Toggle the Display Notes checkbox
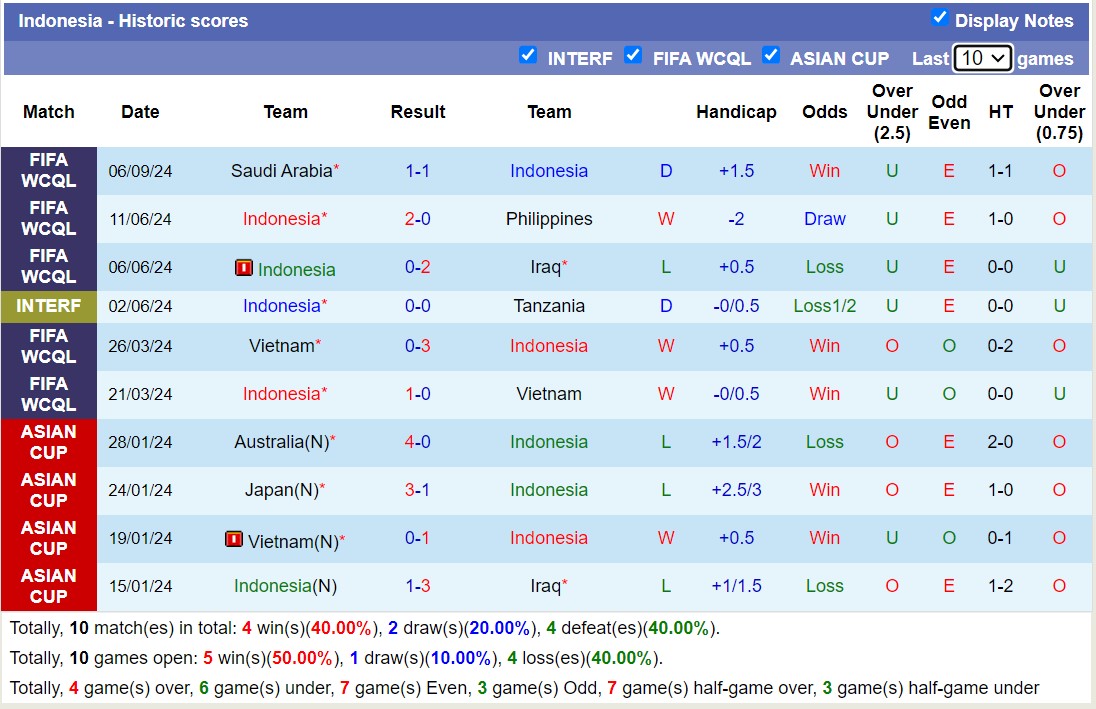 [x=939, y=17]
